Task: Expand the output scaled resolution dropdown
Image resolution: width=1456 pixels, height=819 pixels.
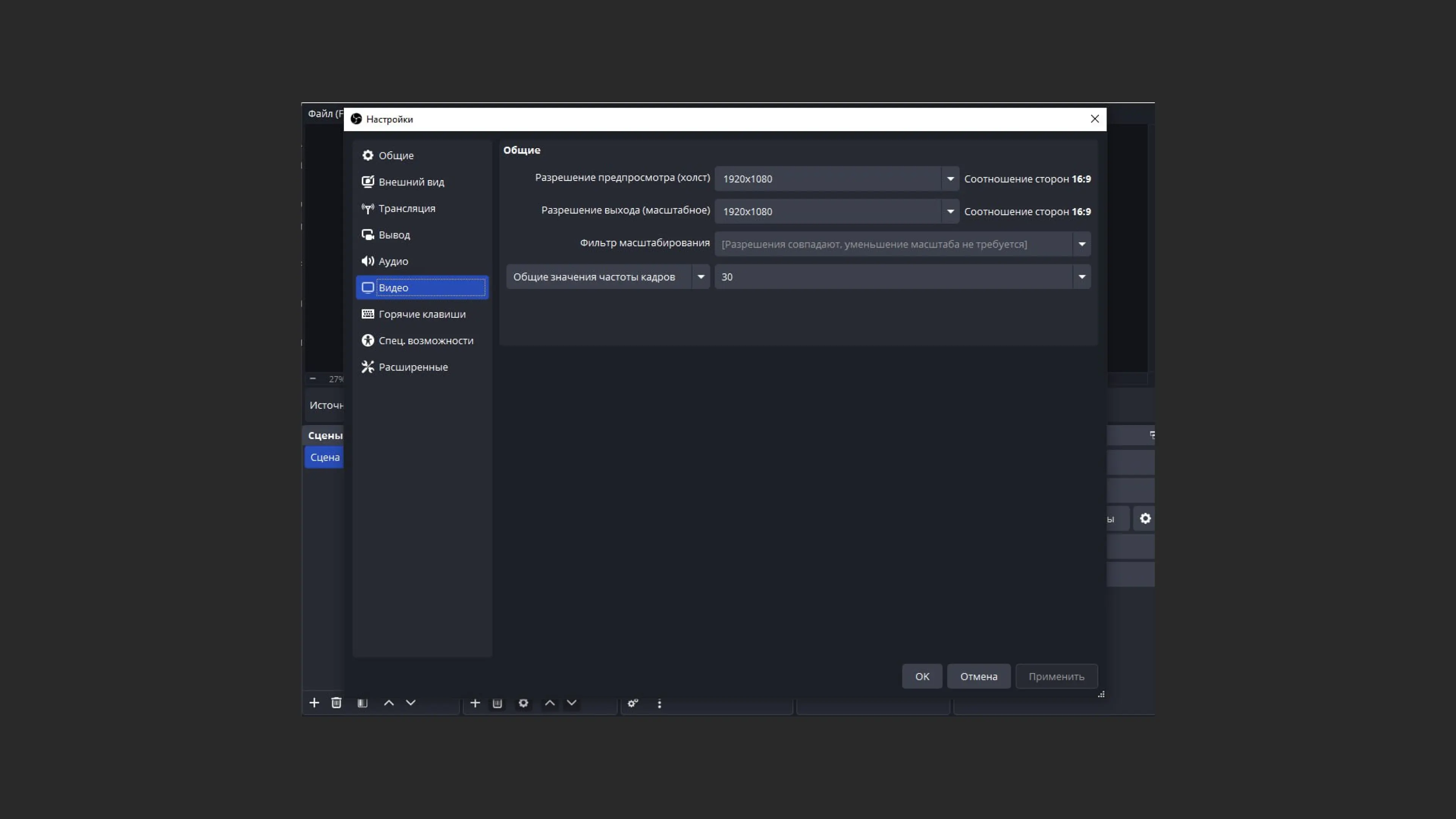Action: (x=950, y=212)
